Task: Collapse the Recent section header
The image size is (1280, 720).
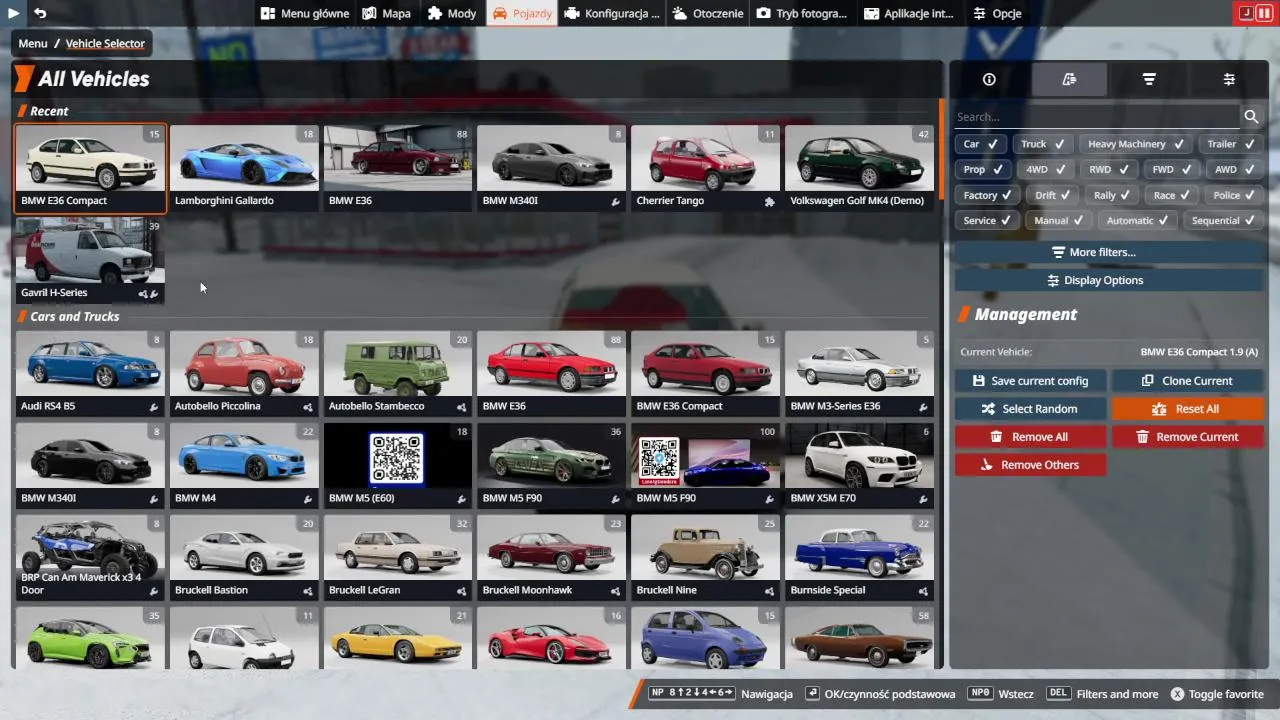Action: point(49,111)
